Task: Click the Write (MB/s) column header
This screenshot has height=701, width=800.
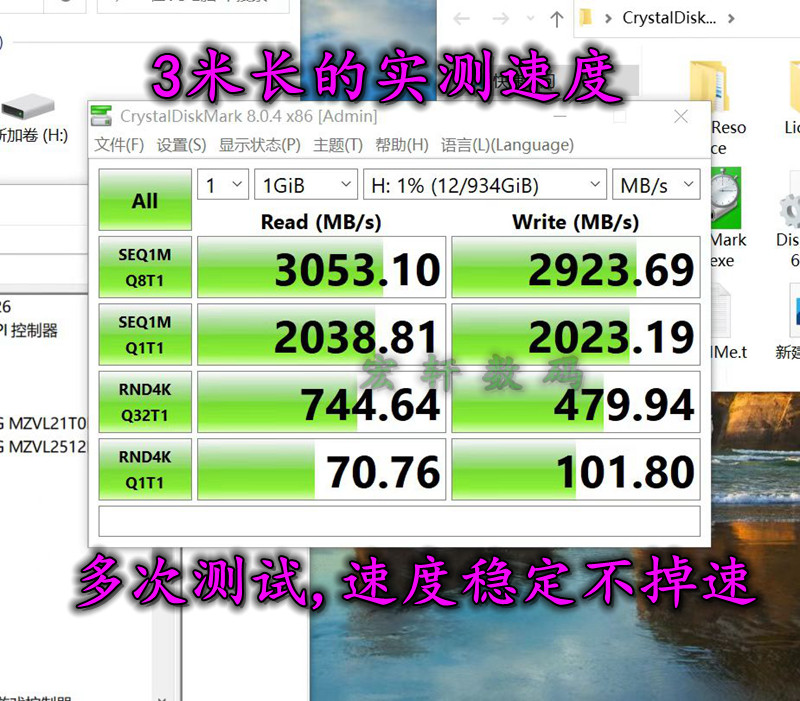Action: click(576, 222)
